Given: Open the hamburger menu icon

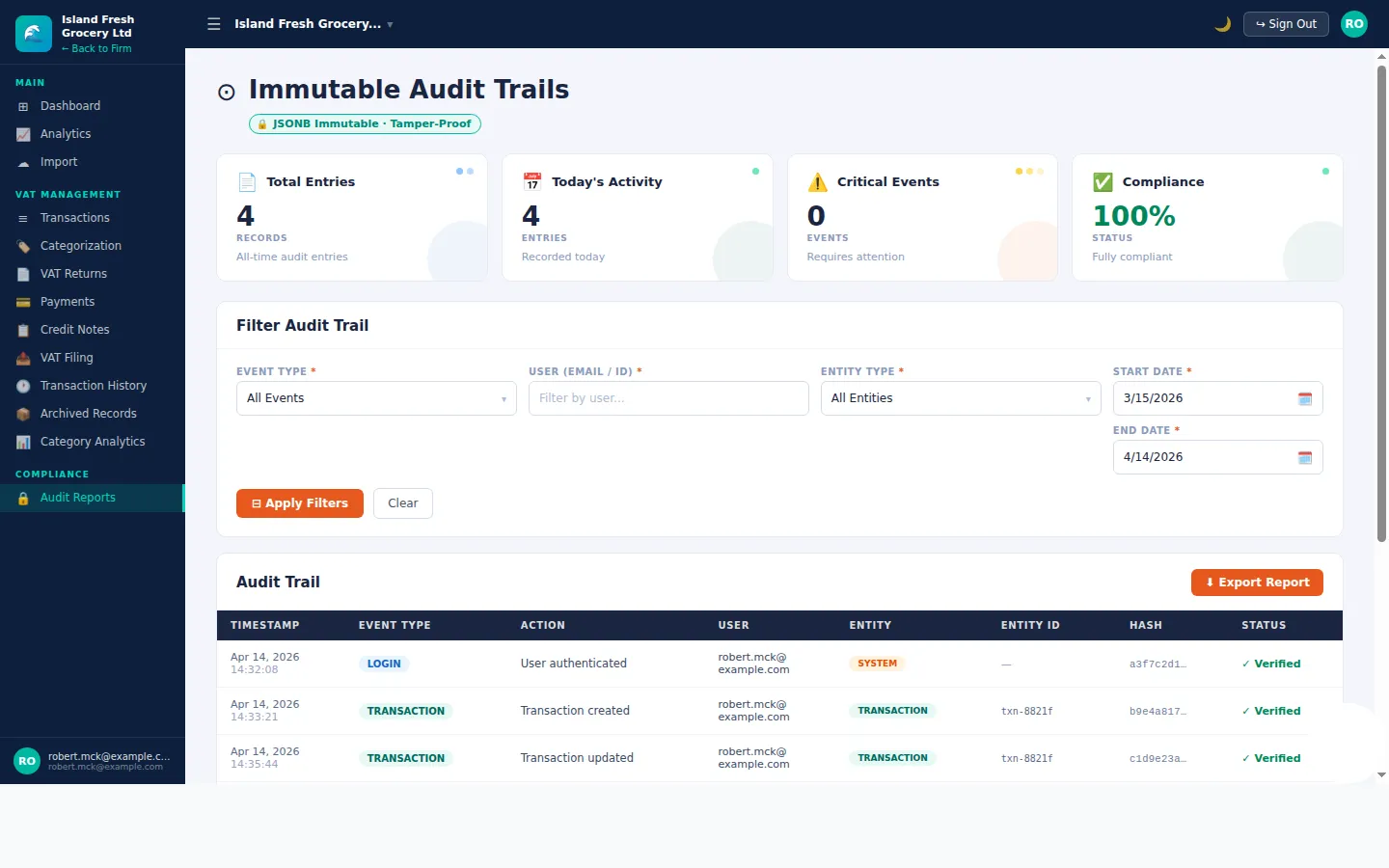Looking at the screenshot, I should pyautogui.click(x=214, y=24).
